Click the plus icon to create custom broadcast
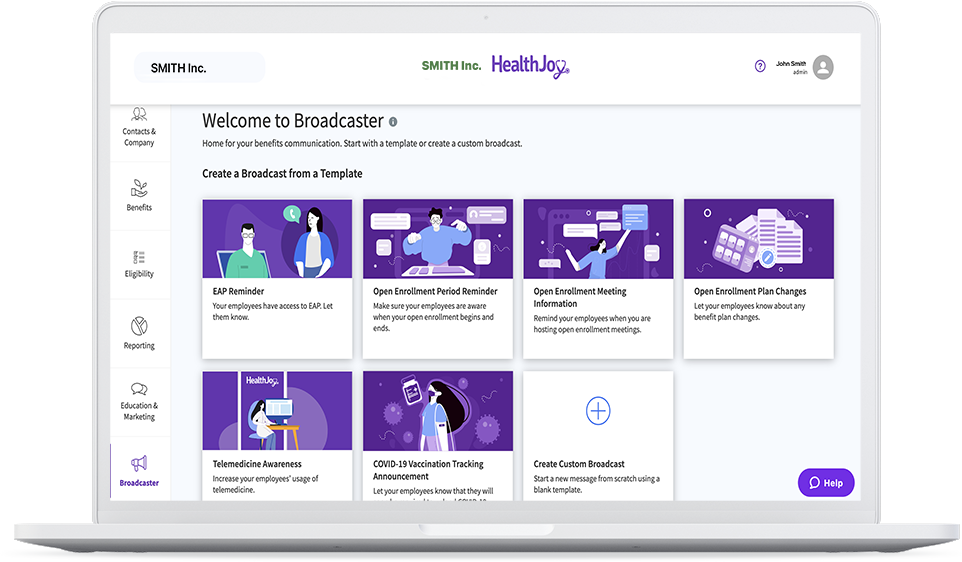The width and height of the screenshot is (962, 562). 598,411
